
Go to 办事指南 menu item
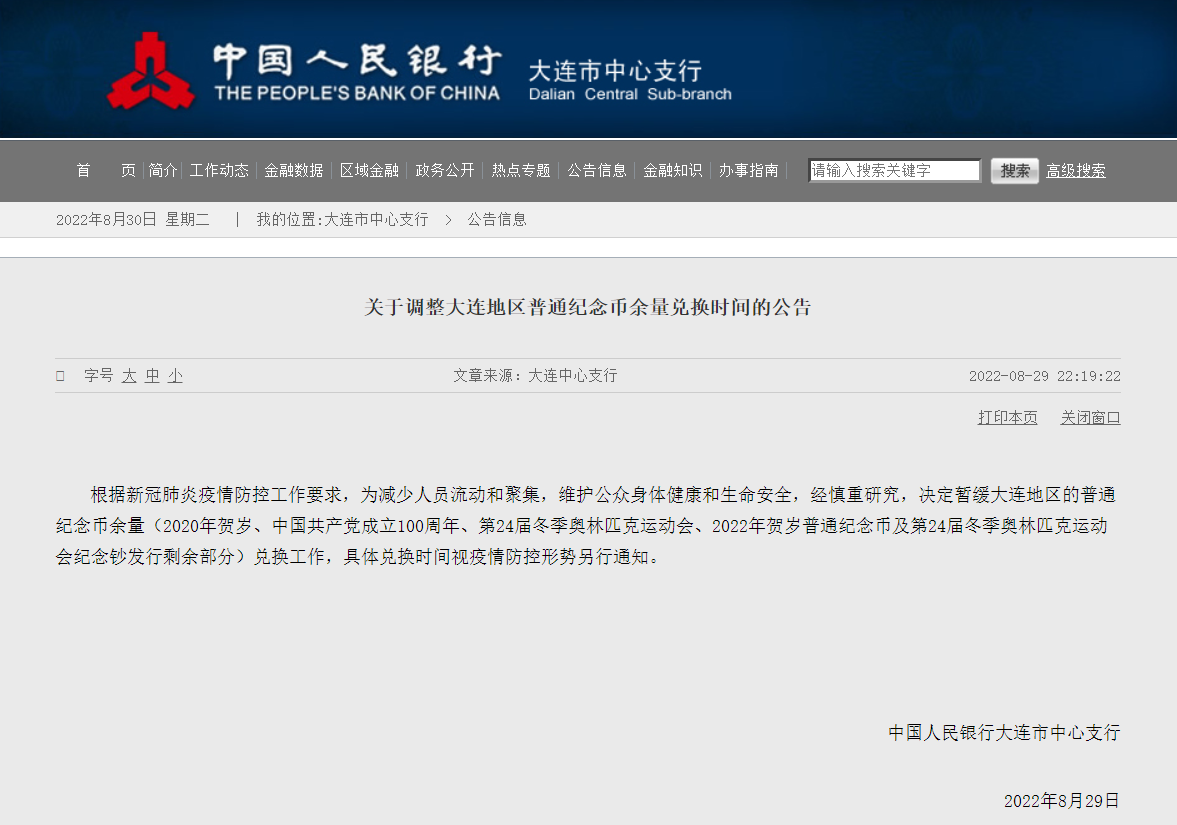pos(748,170)
